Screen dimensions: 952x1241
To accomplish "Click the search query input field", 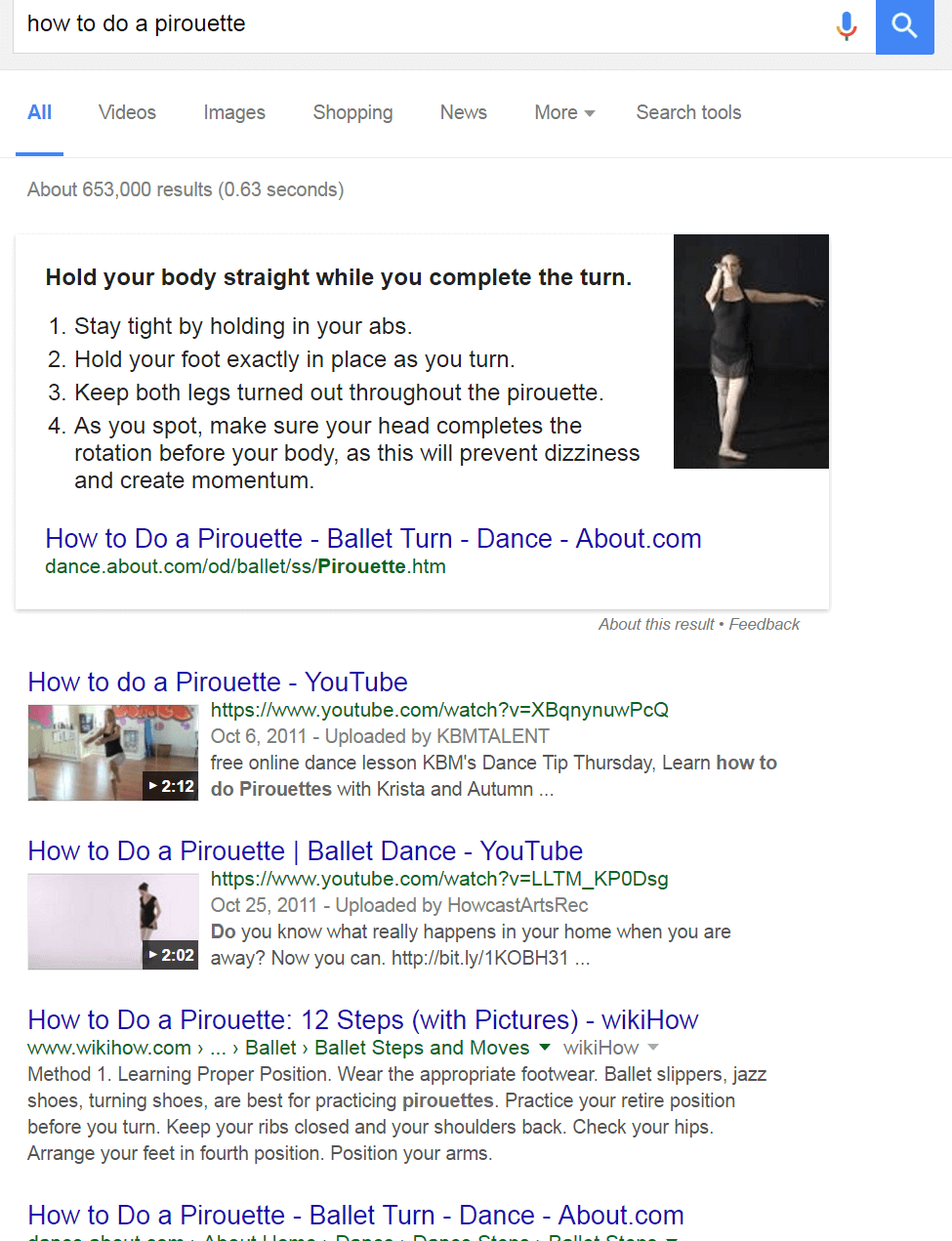I will [420, 24].
